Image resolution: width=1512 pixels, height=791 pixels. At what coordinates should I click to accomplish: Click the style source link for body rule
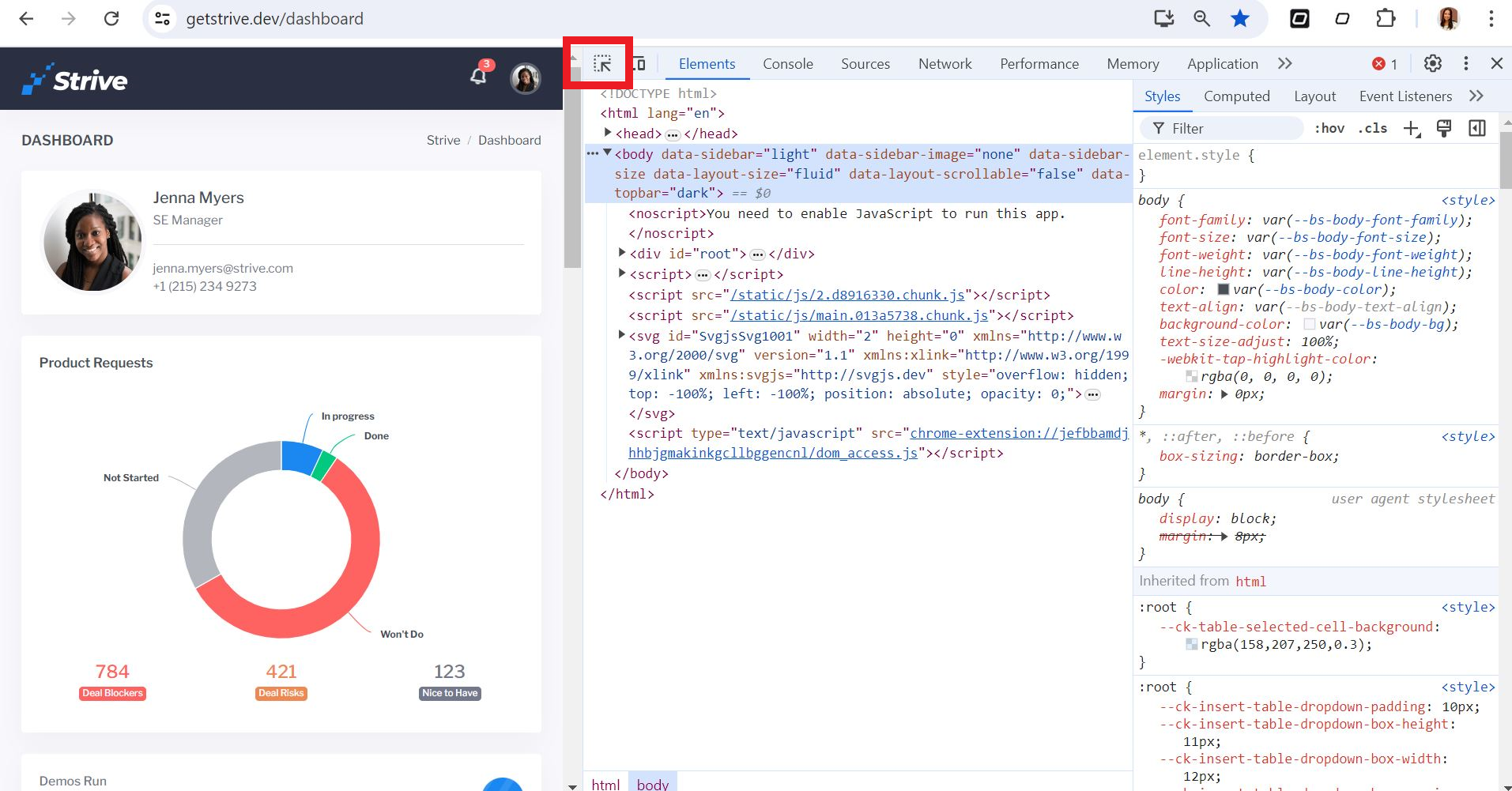[x=1468, y=200]
